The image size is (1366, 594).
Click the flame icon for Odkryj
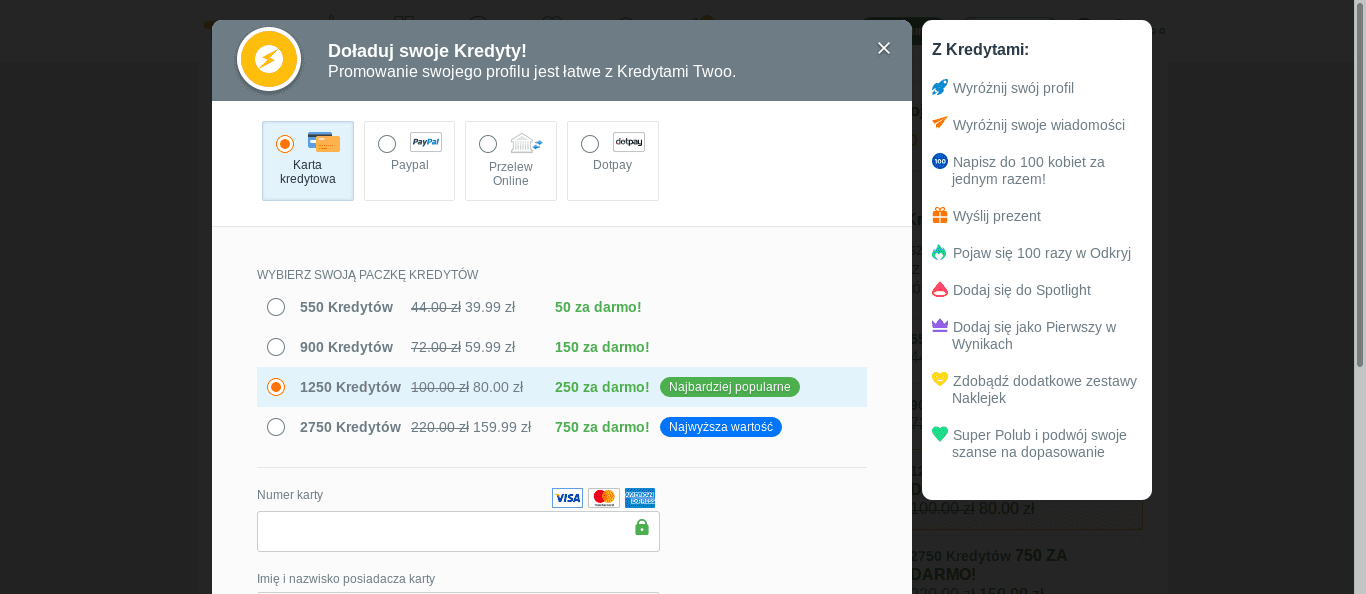click(x=940, y=252)
